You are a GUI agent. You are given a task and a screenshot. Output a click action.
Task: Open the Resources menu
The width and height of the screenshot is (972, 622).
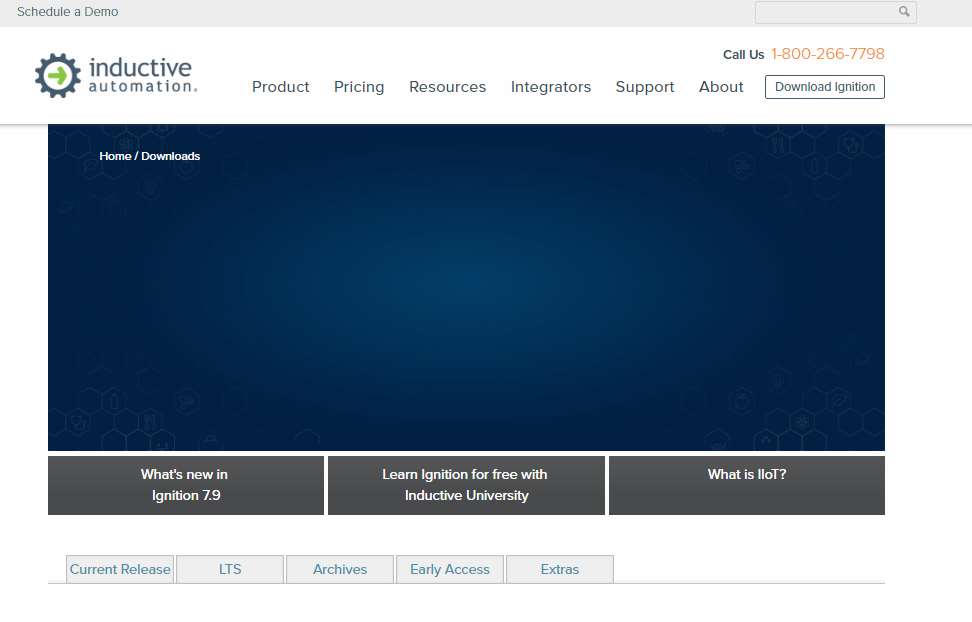pyautogui.click(x=448, y=87)
